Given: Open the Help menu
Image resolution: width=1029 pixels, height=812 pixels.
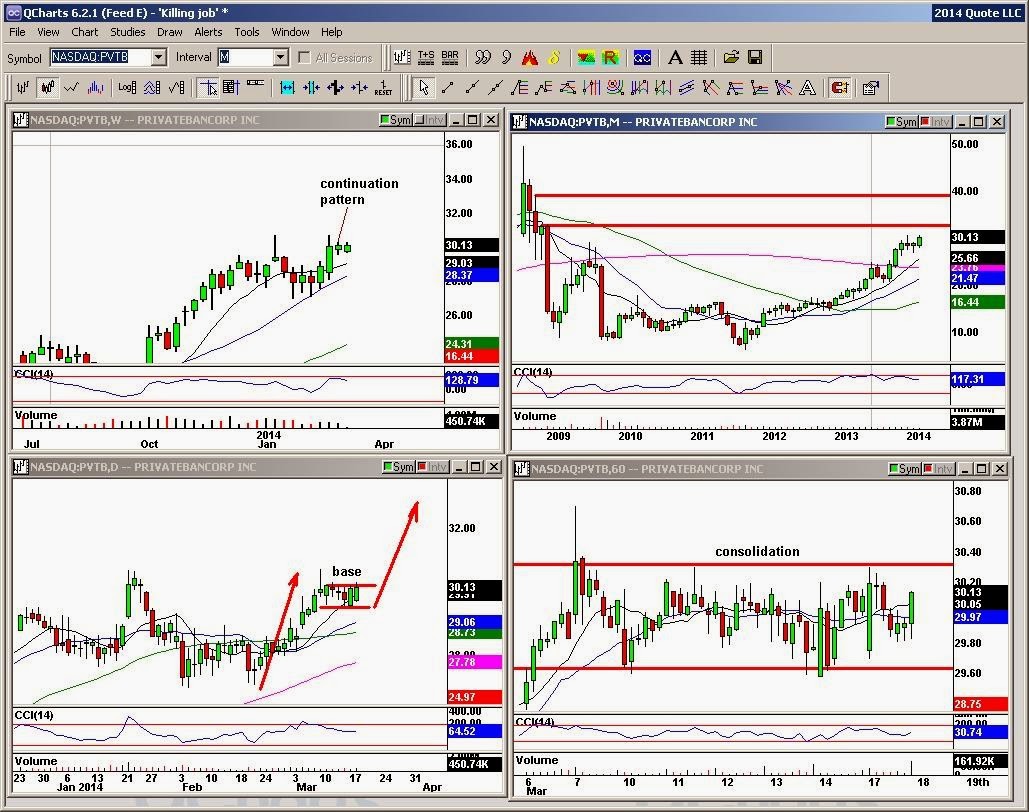Looking at the screenshot, I should coord(331,32).
